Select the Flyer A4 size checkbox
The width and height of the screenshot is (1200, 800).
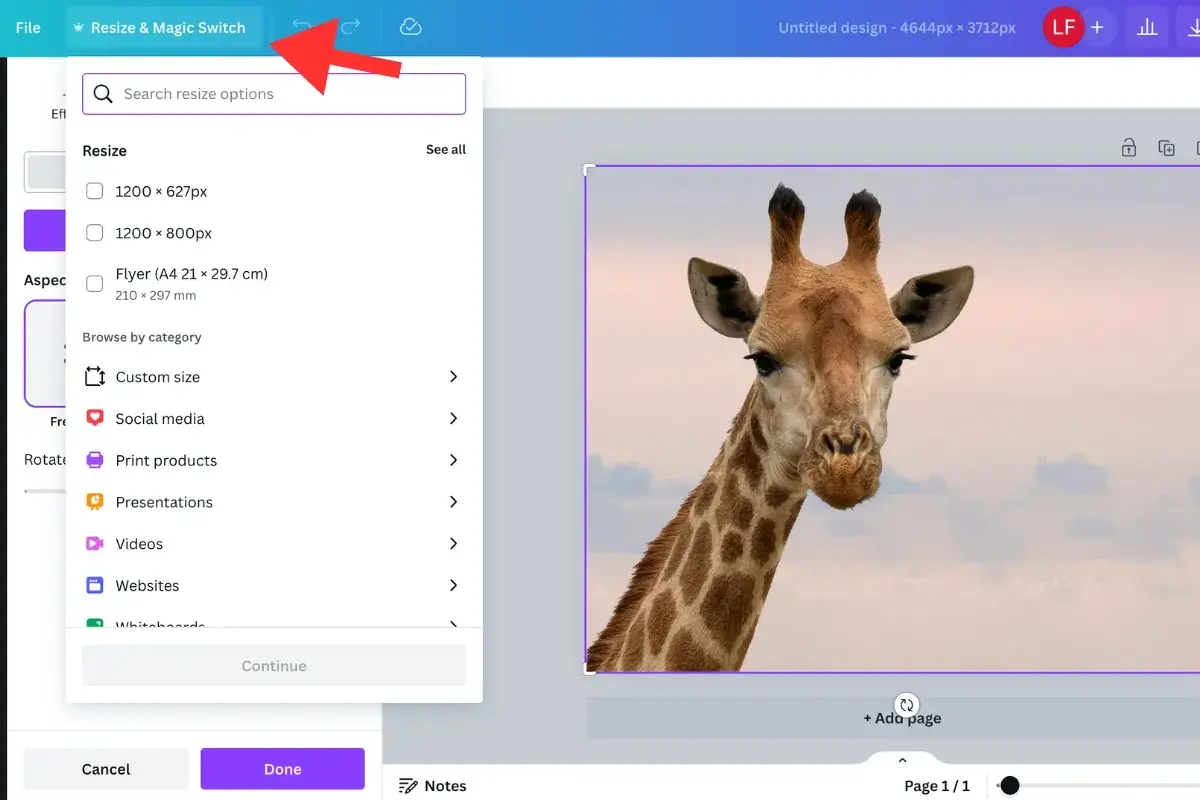click(94, 283)
